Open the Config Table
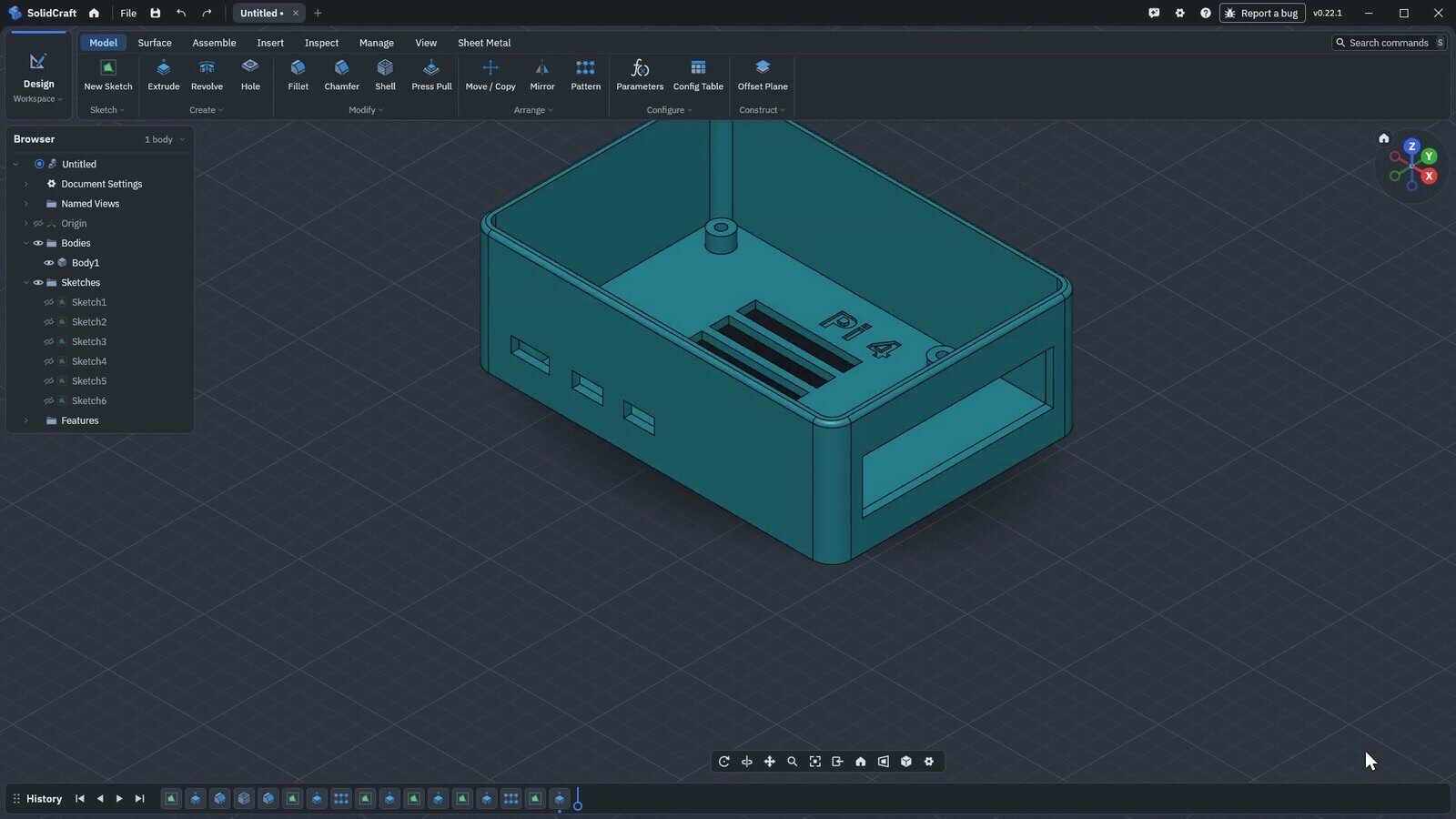This screenshot has width=1456, height=819. click(x=698, y=76)
